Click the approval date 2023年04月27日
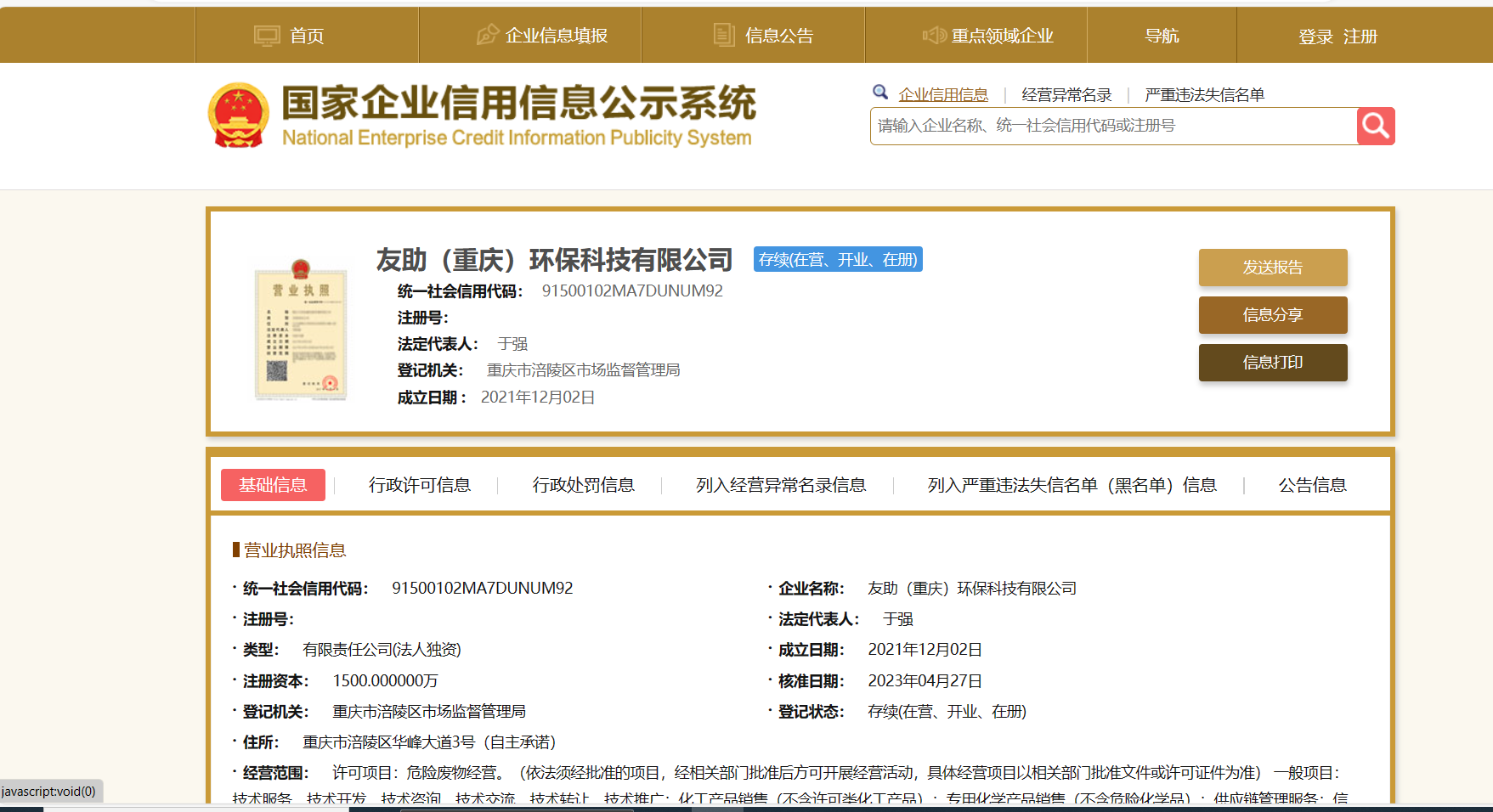The height and width of the screenshot is (812, 1493). (925, 681)
